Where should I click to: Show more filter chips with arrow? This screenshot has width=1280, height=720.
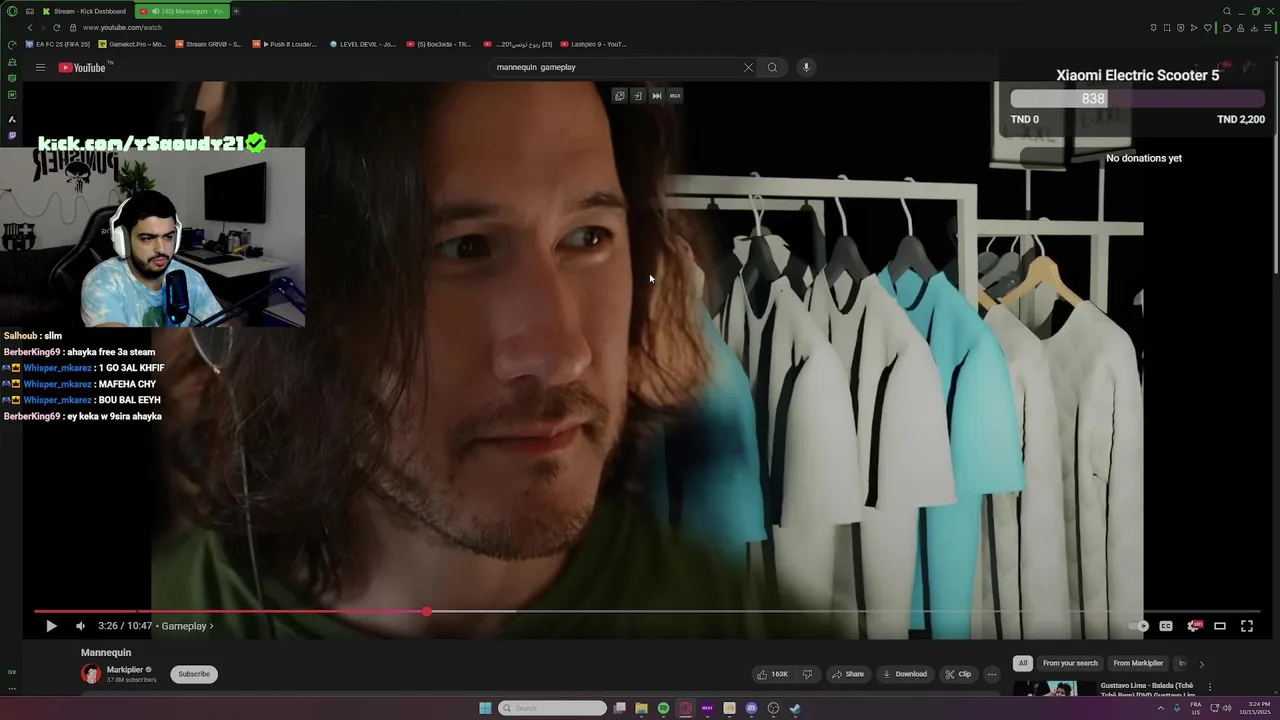(1201, 664)
